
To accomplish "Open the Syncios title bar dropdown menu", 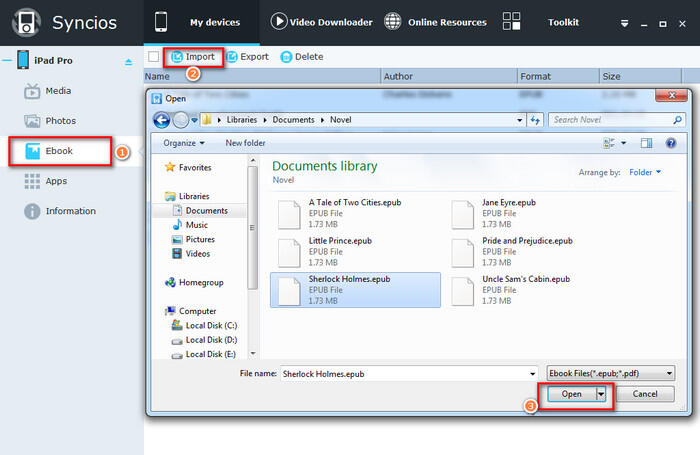I will tap(624, 24).
